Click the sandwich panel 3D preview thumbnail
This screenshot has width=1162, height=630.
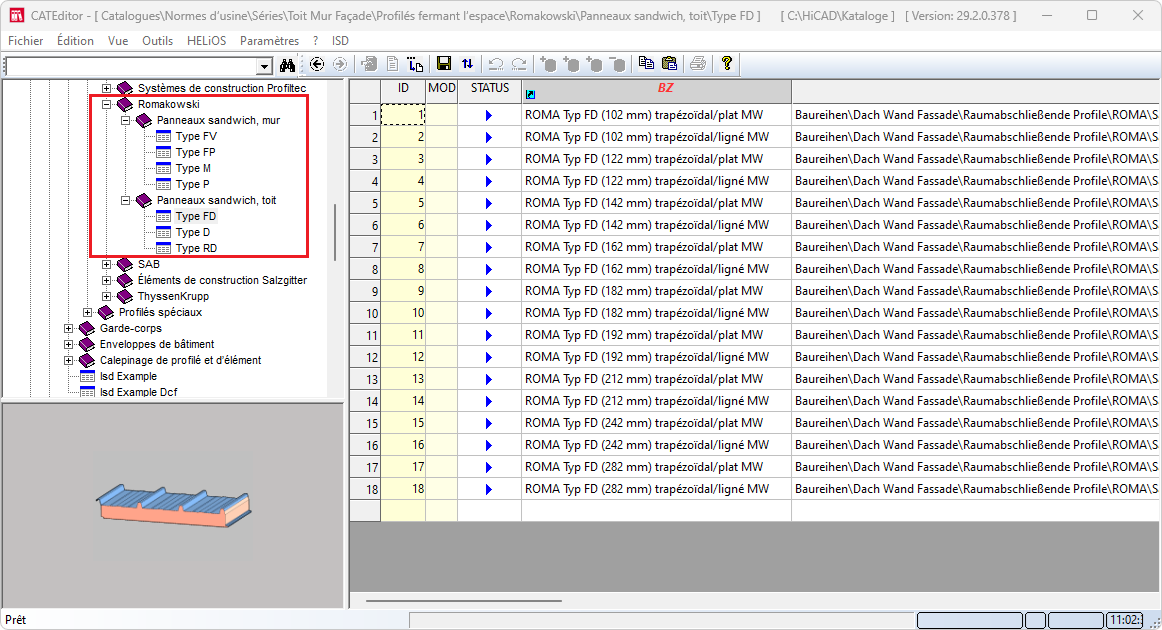pyautogui.click(x=174, y=506)
